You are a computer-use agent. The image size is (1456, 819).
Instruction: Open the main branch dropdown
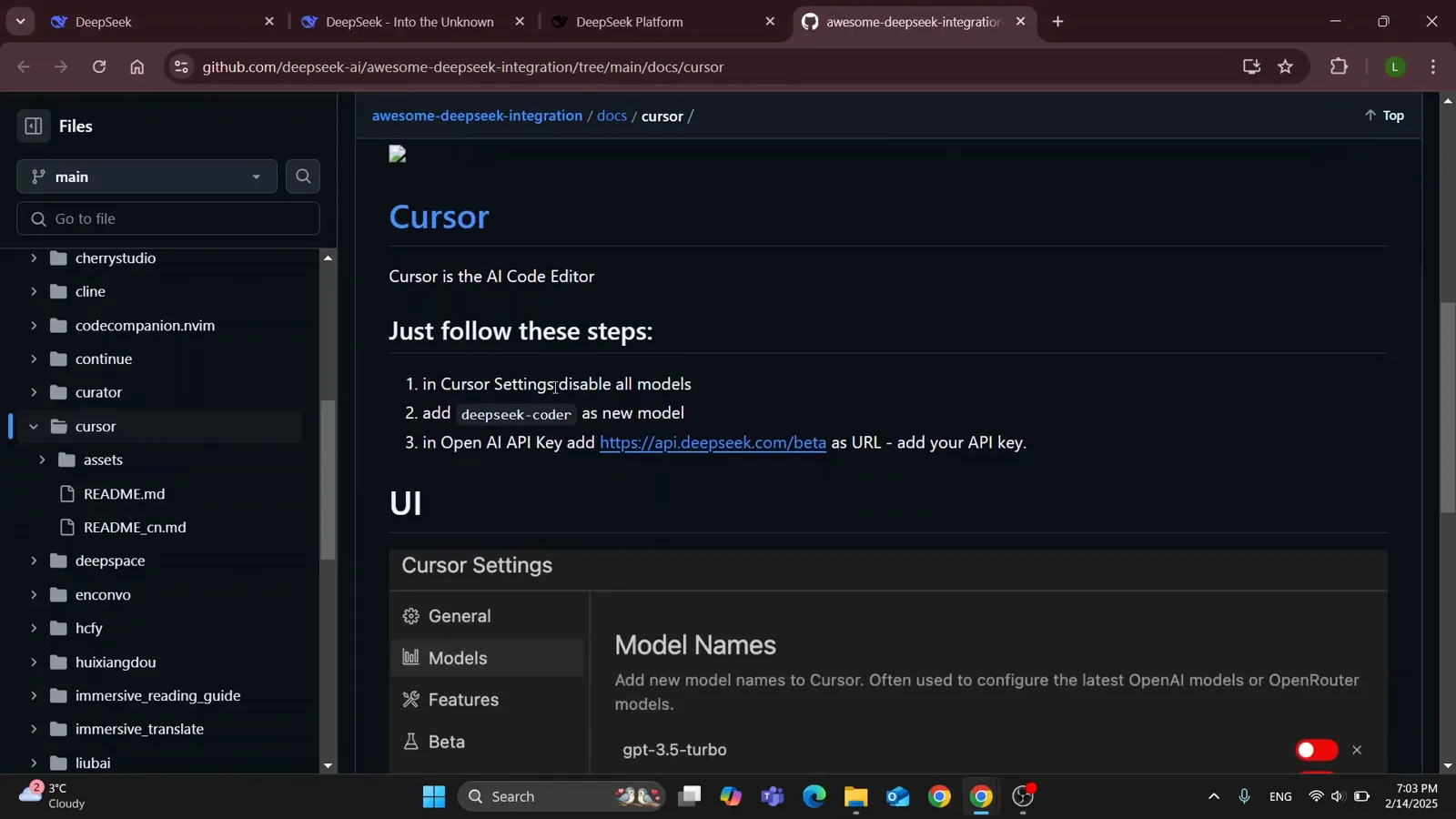pos(147,177)
